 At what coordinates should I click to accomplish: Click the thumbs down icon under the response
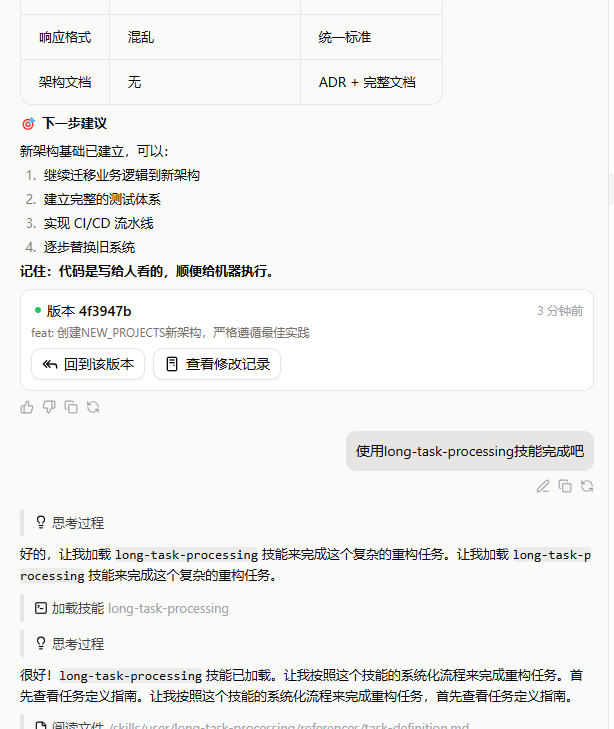[x=49, y=407]
